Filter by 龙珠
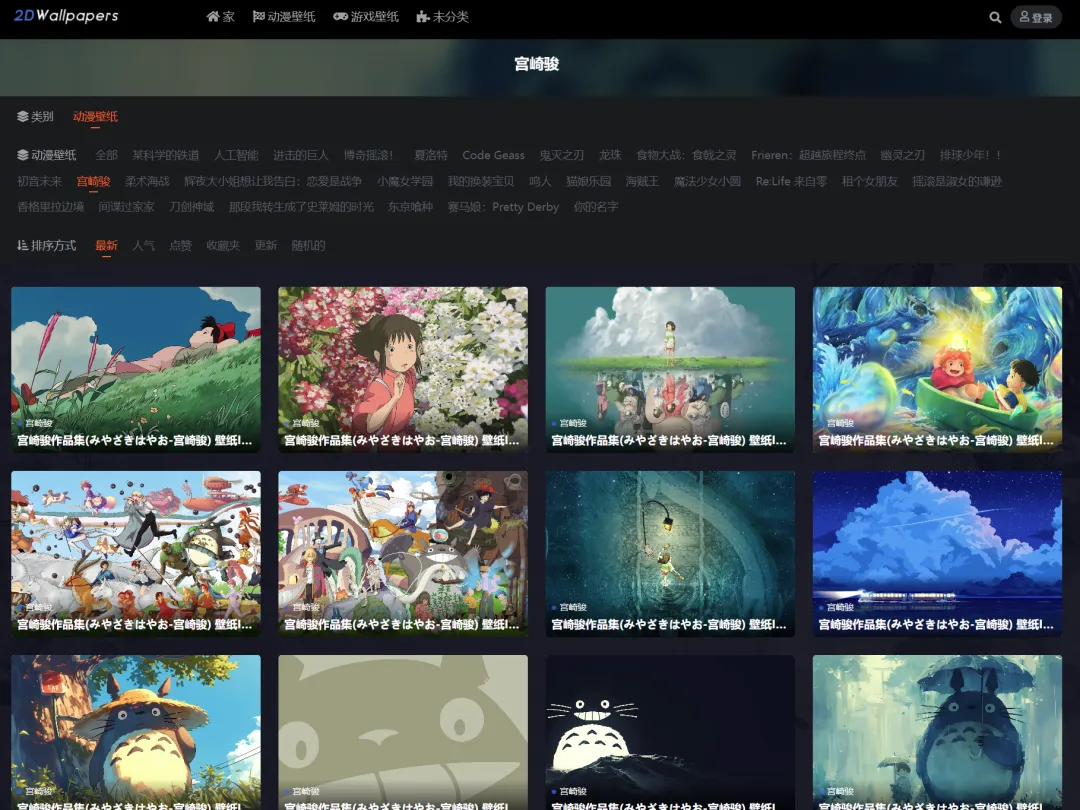Image resolution: width=1080 pixels, height=810 pixels. point(610,155)
